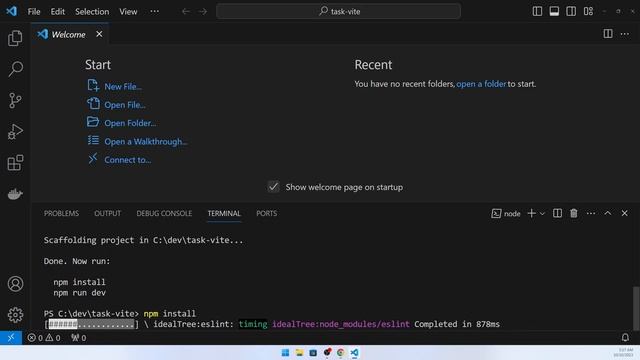Open the launch profile dropdown chevron

(542, 213)
